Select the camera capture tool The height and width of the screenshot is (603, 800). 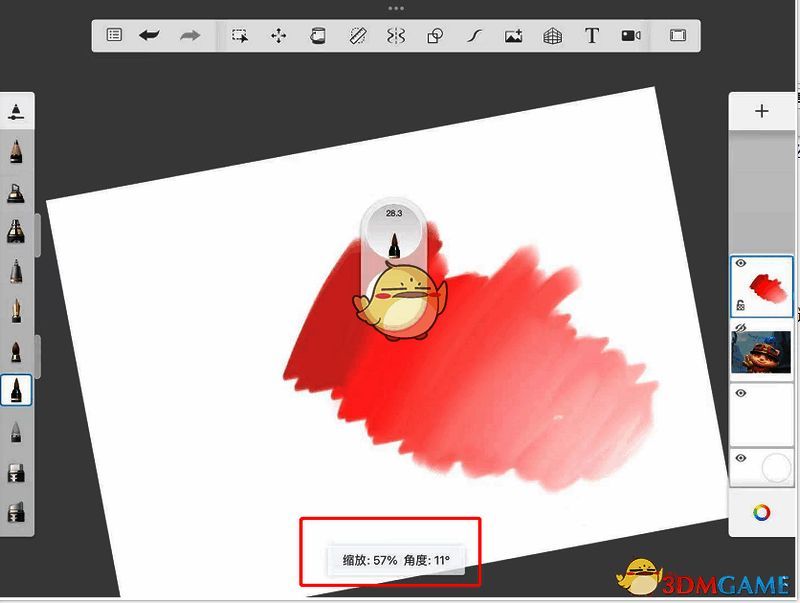(x=632, y=34)
